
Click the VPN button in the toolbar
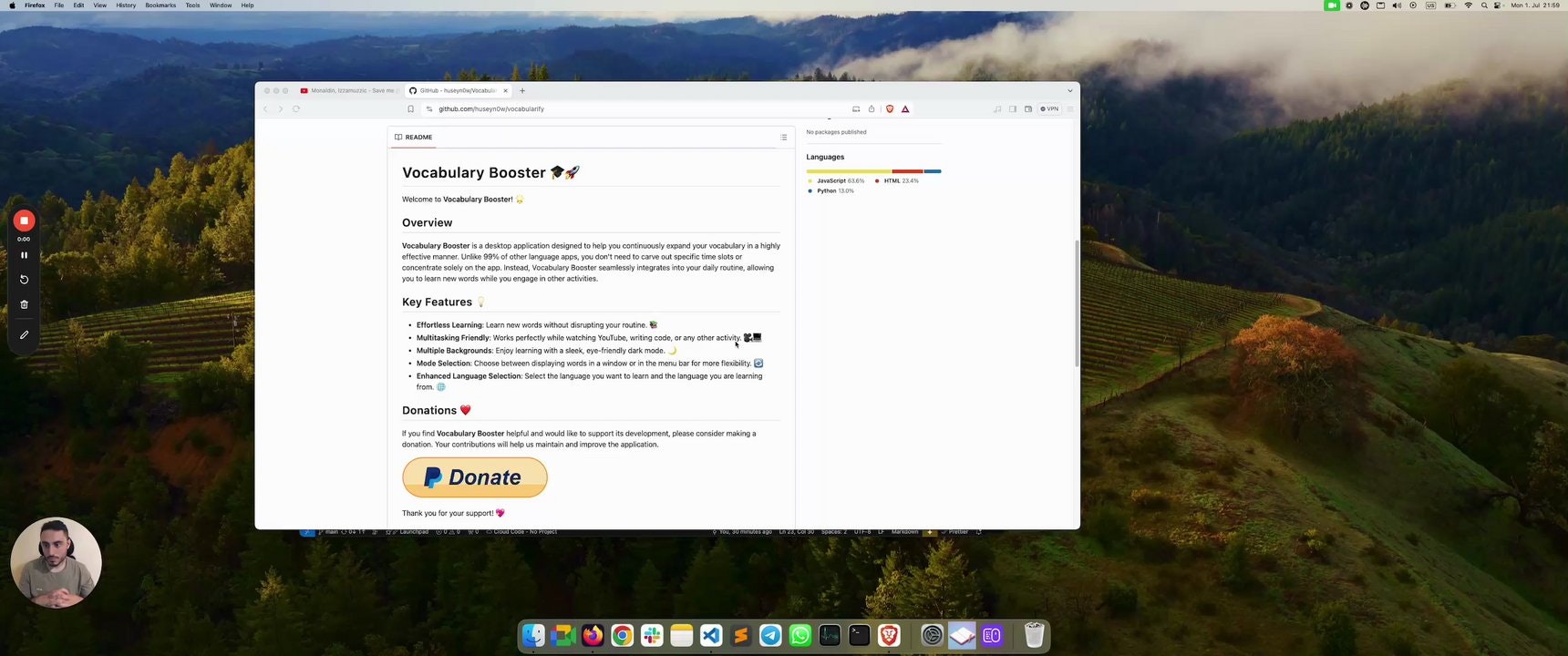tap(1050, 108)
